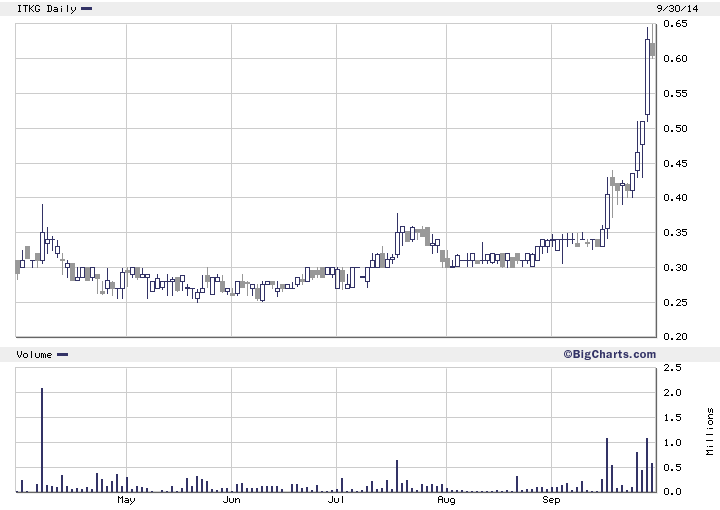Click the 0.5 volume axis label

(672, 467)
